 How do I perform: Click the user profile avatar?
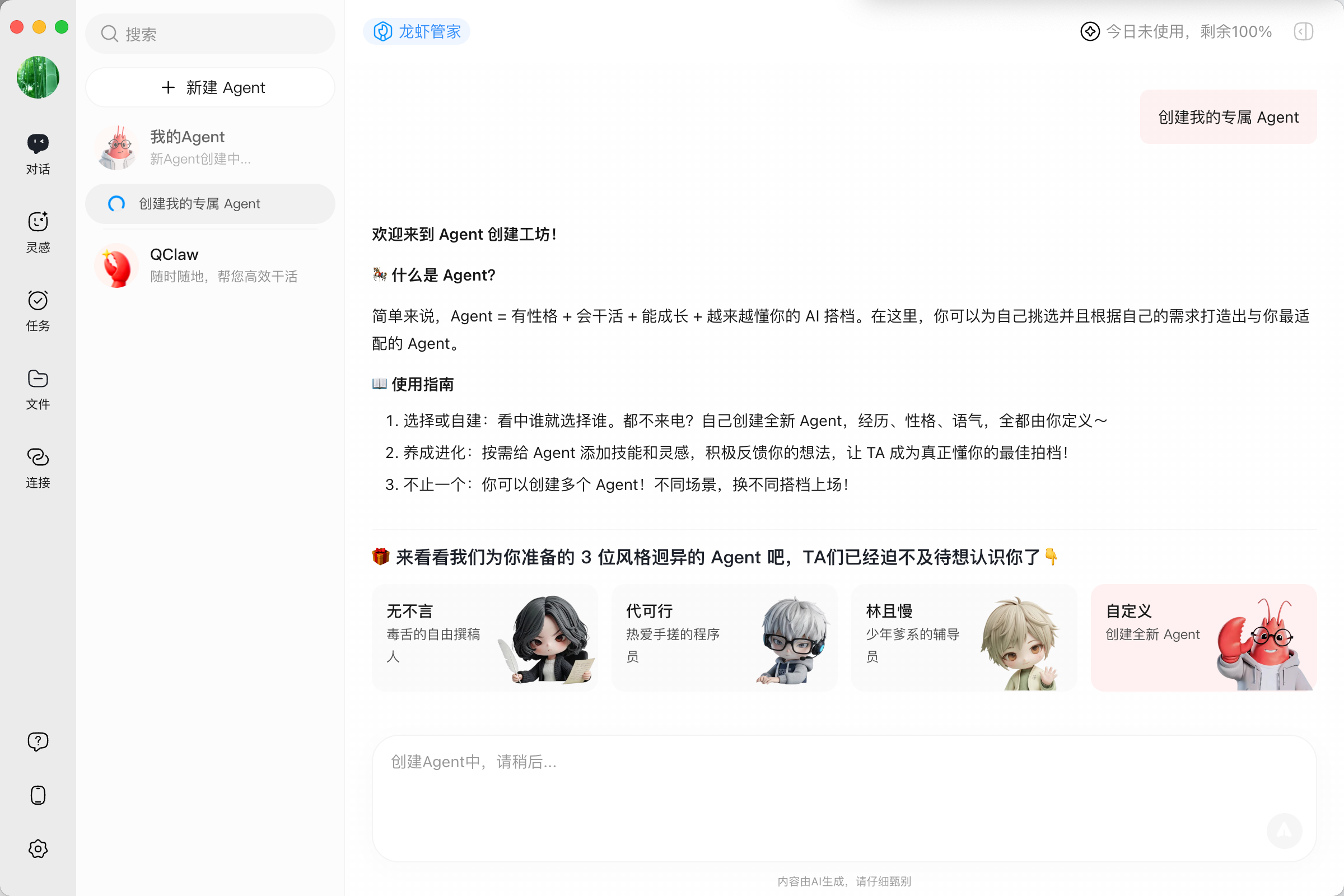(38, 77)
